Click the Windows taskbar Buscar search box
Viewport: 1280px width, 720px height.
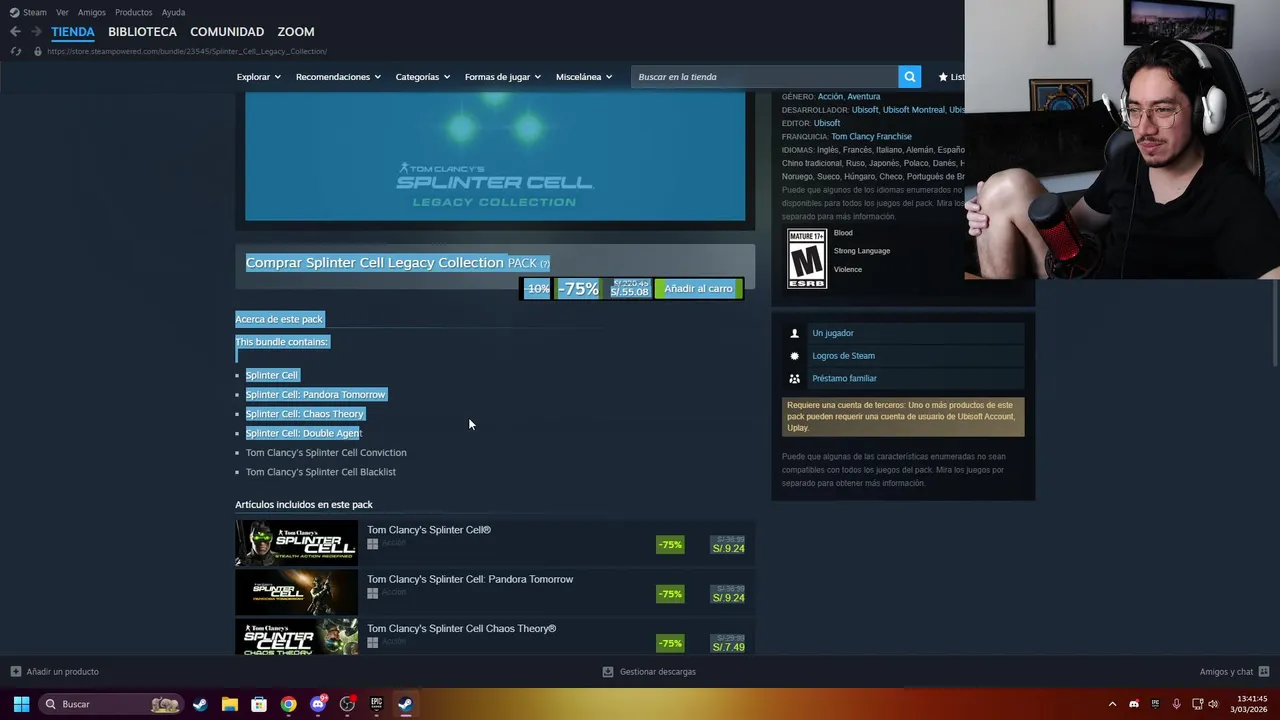tap(110, 704)
